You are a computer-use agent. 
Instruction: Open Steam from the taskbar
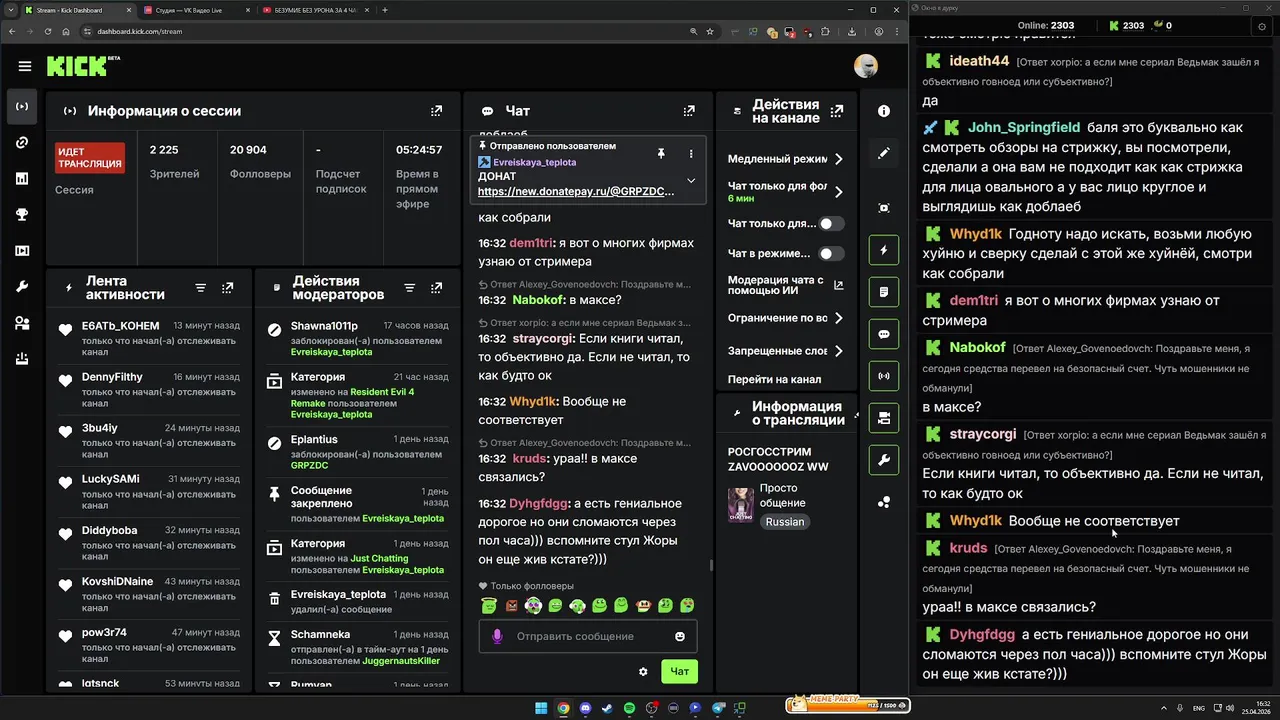coord(607,708)
